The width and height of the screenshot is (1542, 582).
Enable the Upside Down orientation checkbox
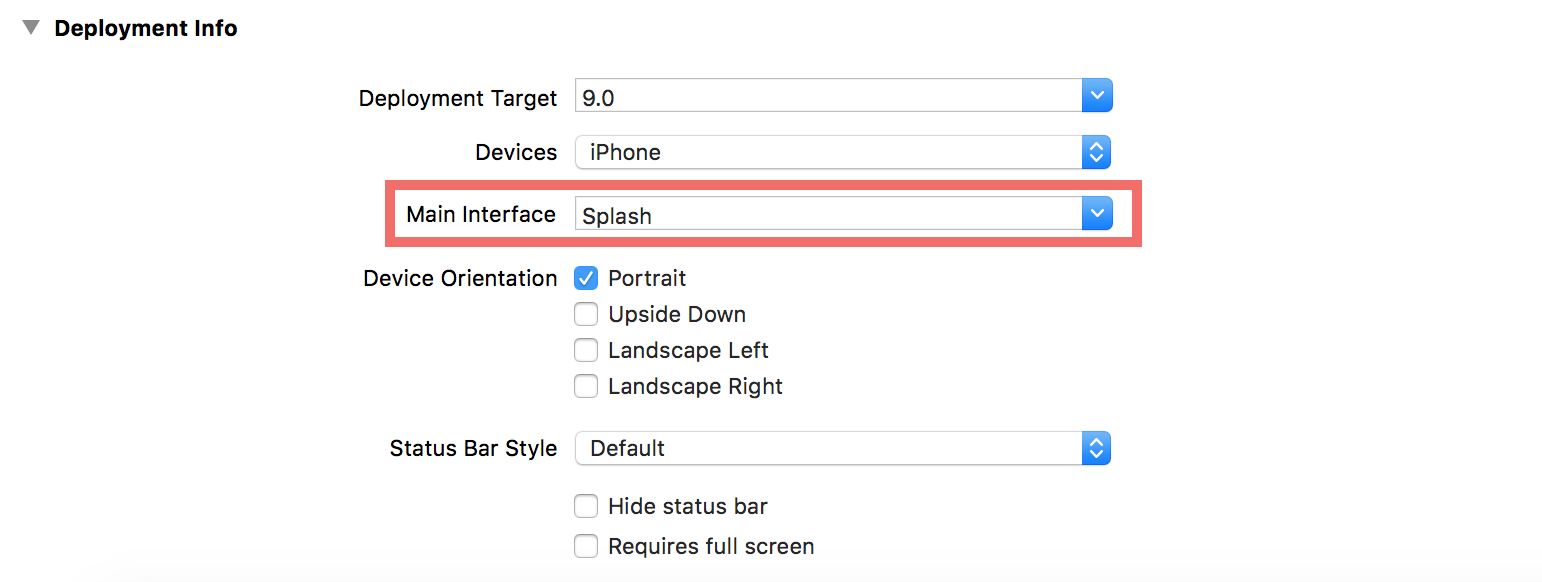tap(586, 314)
